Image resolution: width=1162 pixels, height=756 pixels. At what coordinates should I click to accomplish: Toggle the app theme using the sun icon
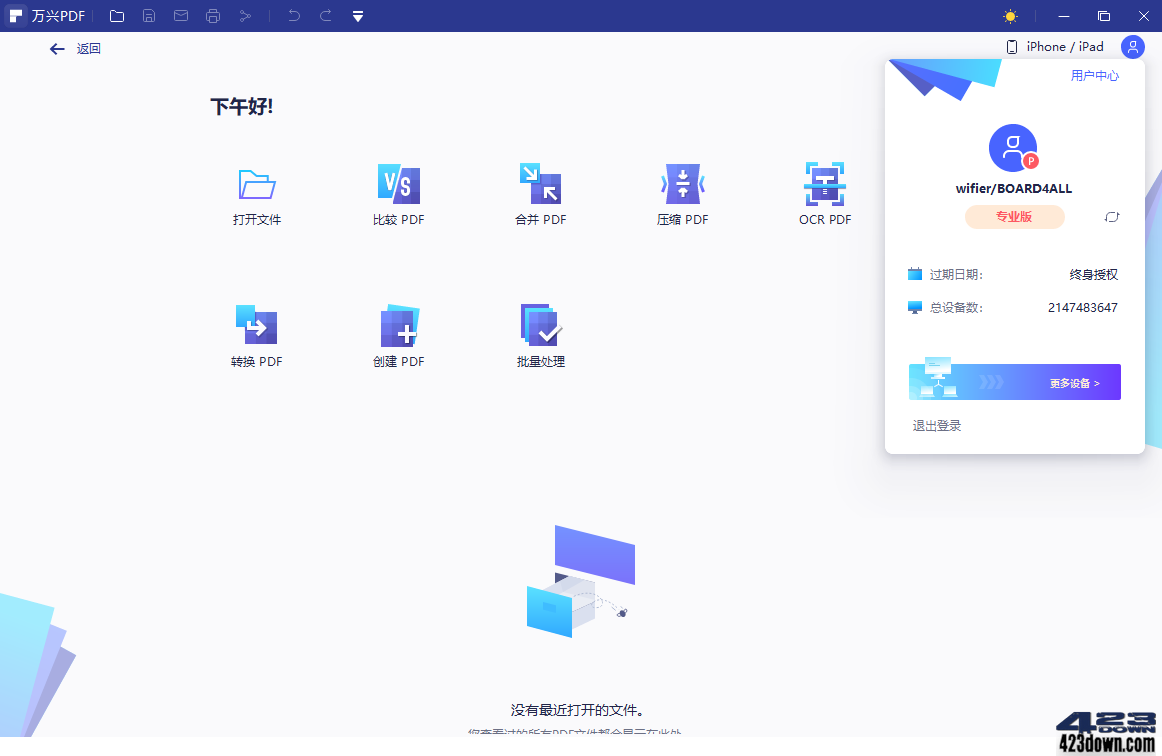[1010, 16]
